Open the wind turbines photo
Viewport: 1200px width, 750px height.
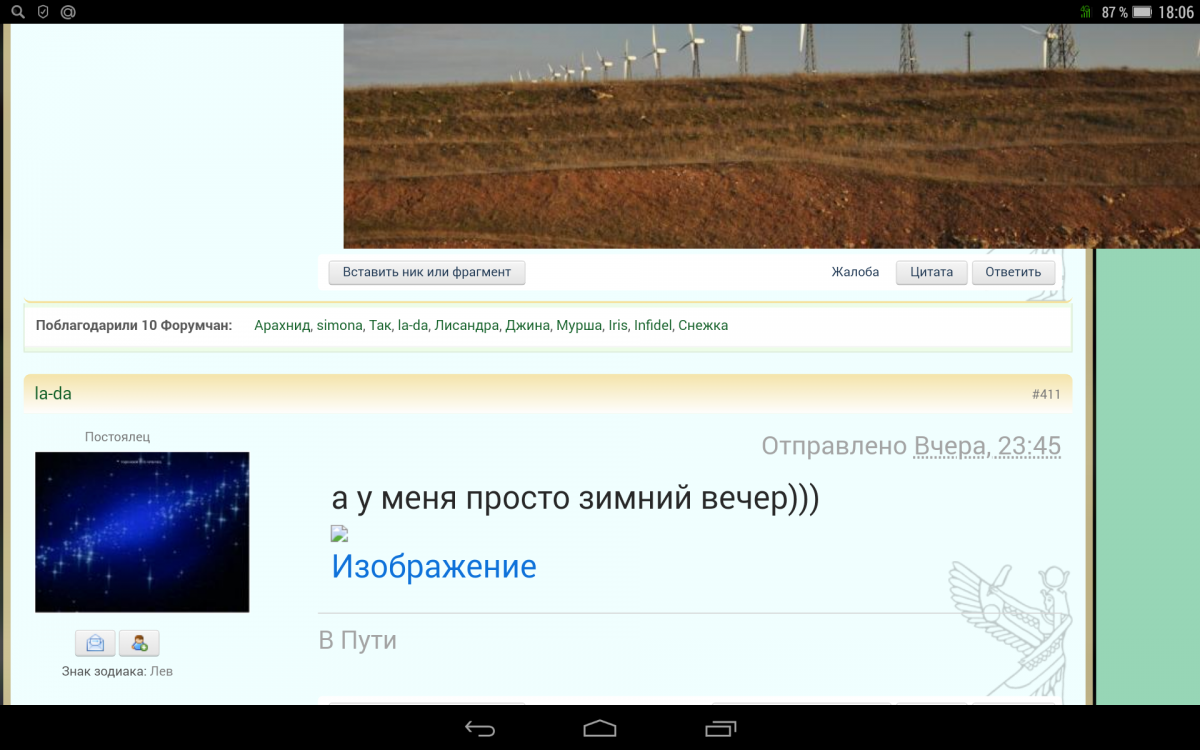pyautogui.click(x=770, y=136)
